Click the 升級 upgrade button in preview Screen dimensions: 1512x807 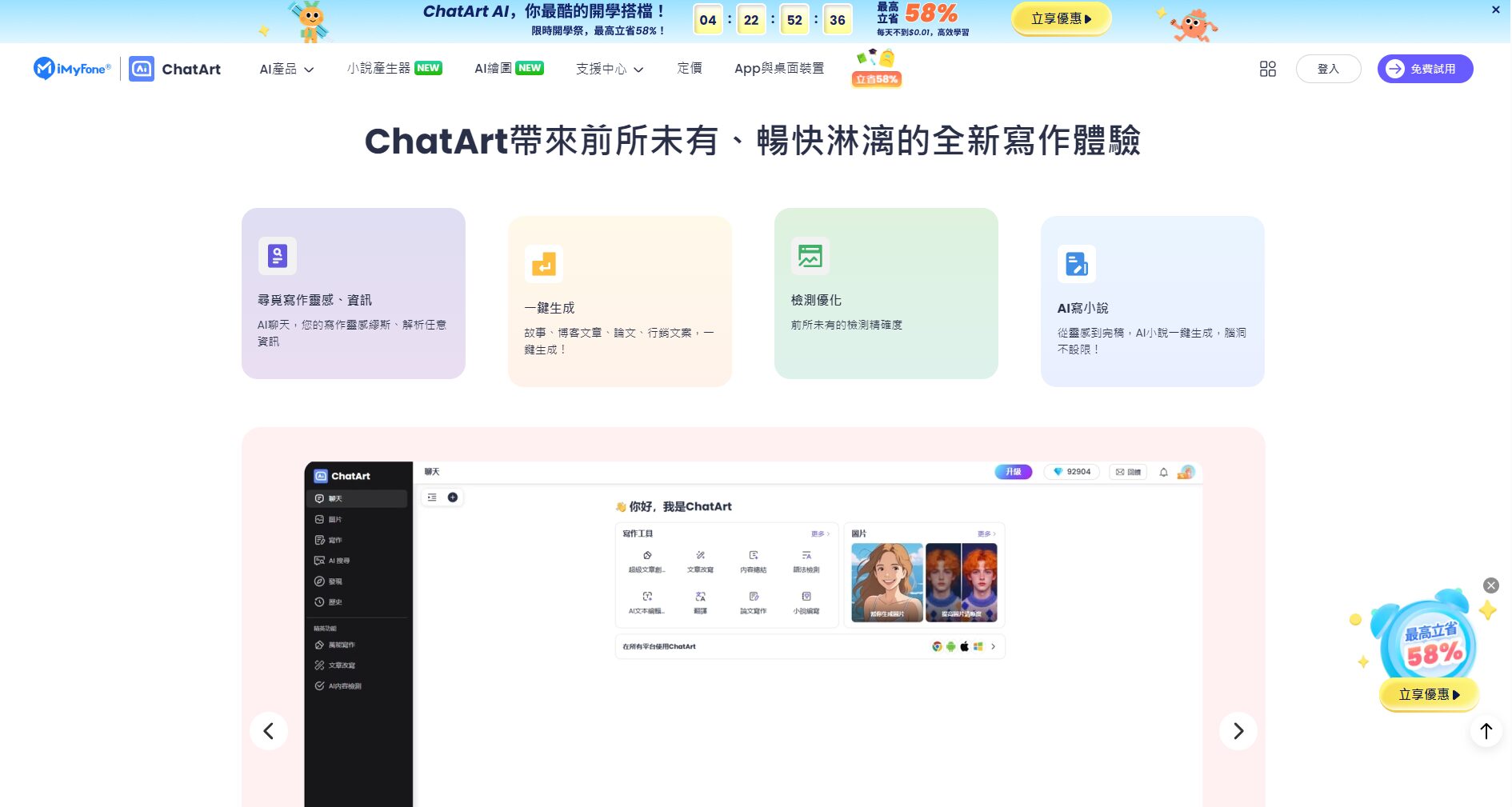point(1014,472)
